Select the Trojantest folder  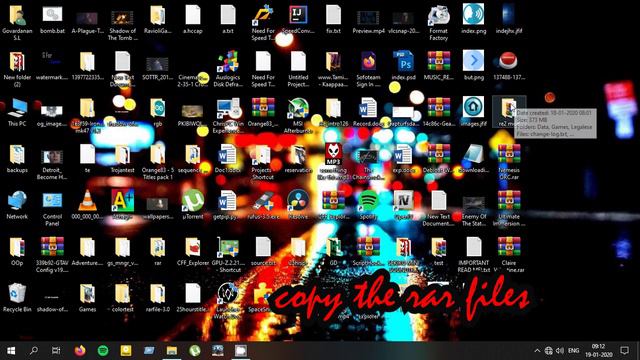[122, 158]
